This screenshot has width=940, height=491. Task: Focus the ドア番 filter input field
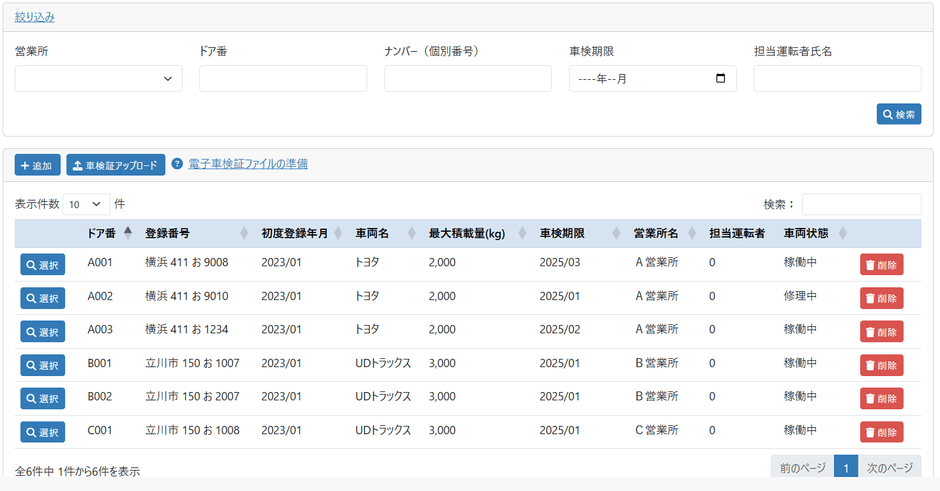point(283,79)
